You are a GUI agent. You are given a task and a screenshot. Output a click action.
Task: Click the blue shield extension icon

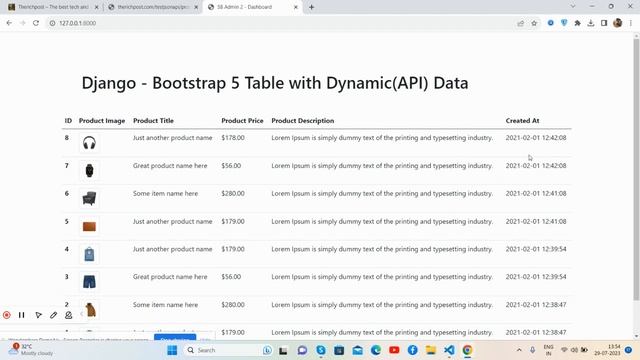click(564, 23)
